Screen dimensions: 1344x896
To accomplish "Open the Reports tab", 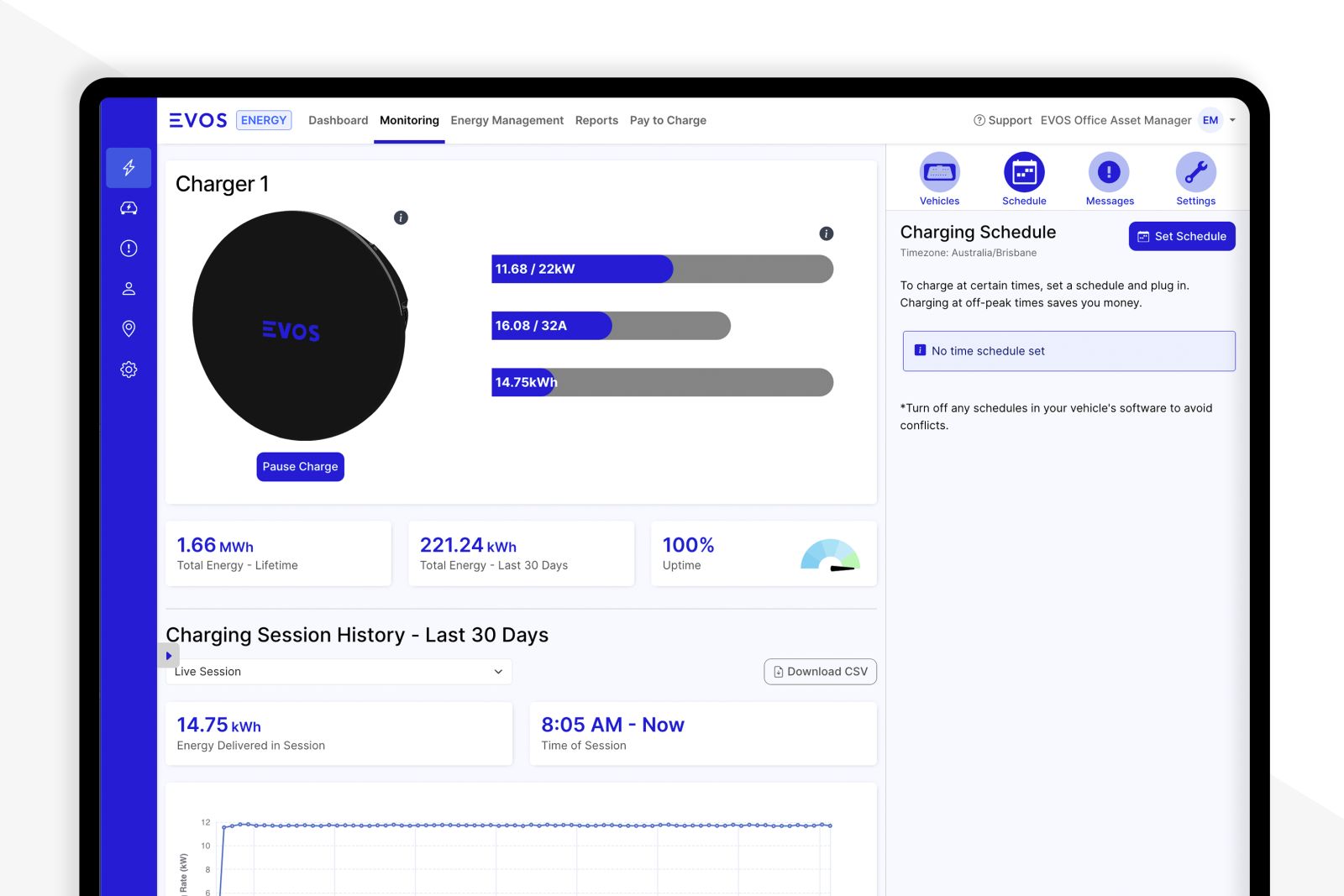I will point(596,120).
